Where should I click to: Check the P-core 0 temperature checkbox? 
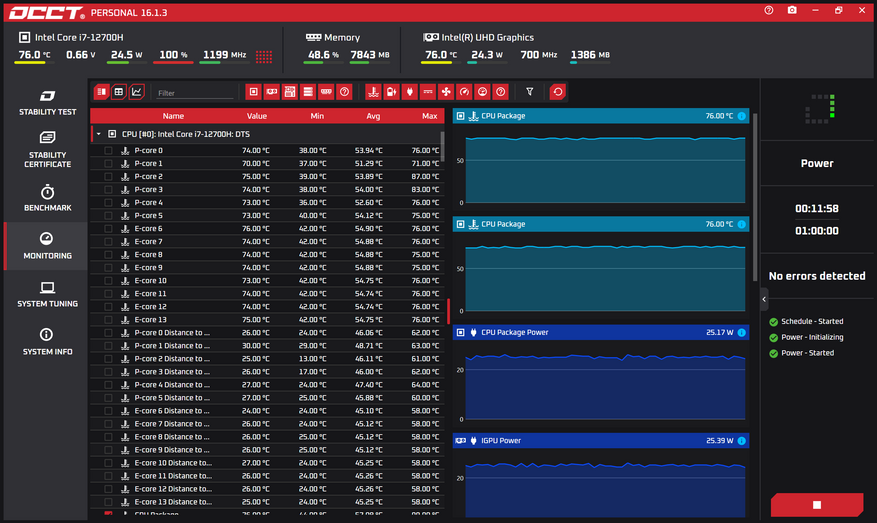point(108,151)
